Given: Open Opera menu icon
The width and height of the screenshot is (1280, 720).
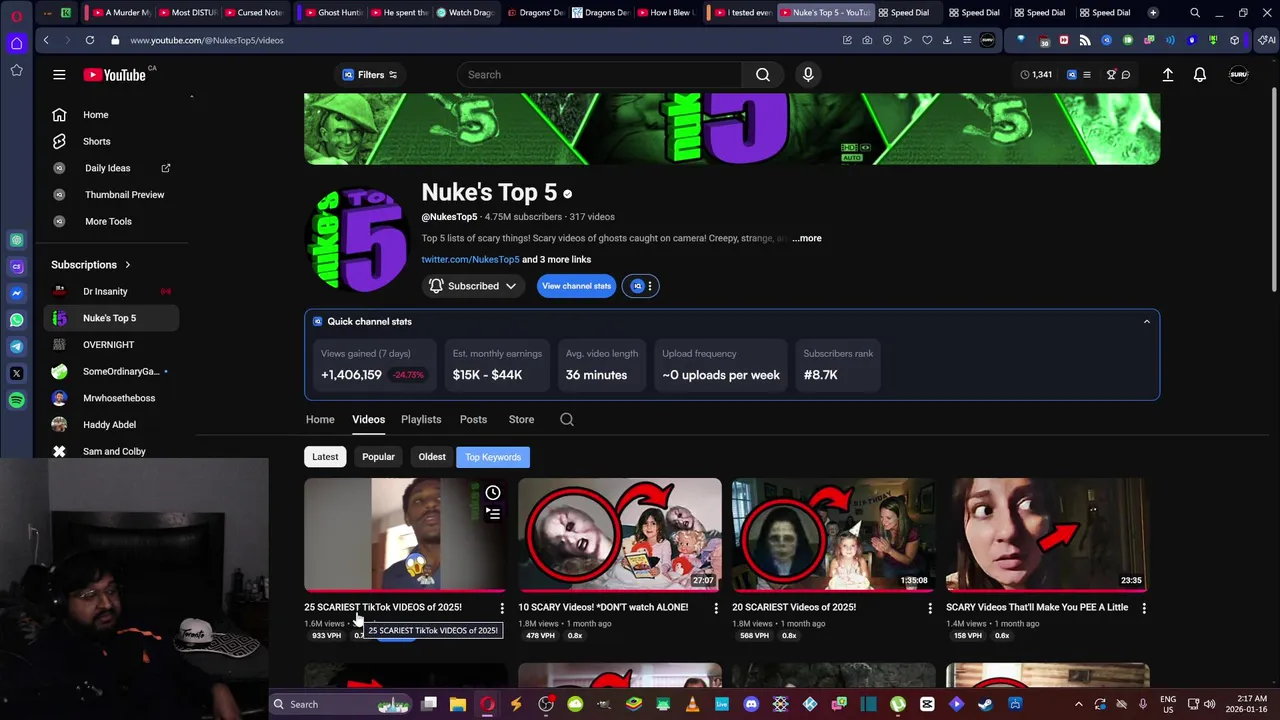Looking at the screenshot, I should click(17, 15).
